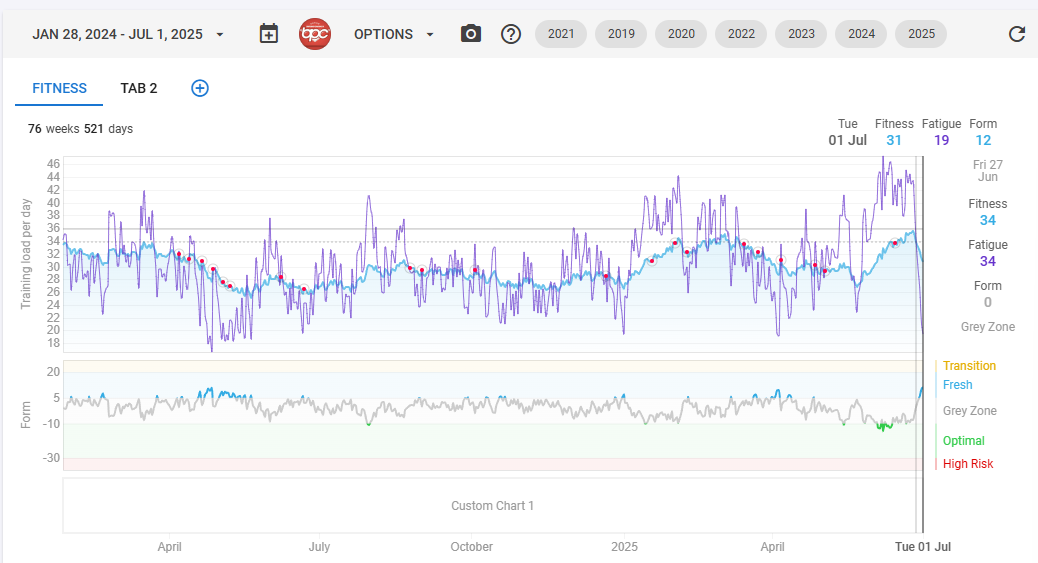Viewport: 1038px width, 563px height.
Task: Switch to the FITNESS tab
Action: tap(60, 89)
